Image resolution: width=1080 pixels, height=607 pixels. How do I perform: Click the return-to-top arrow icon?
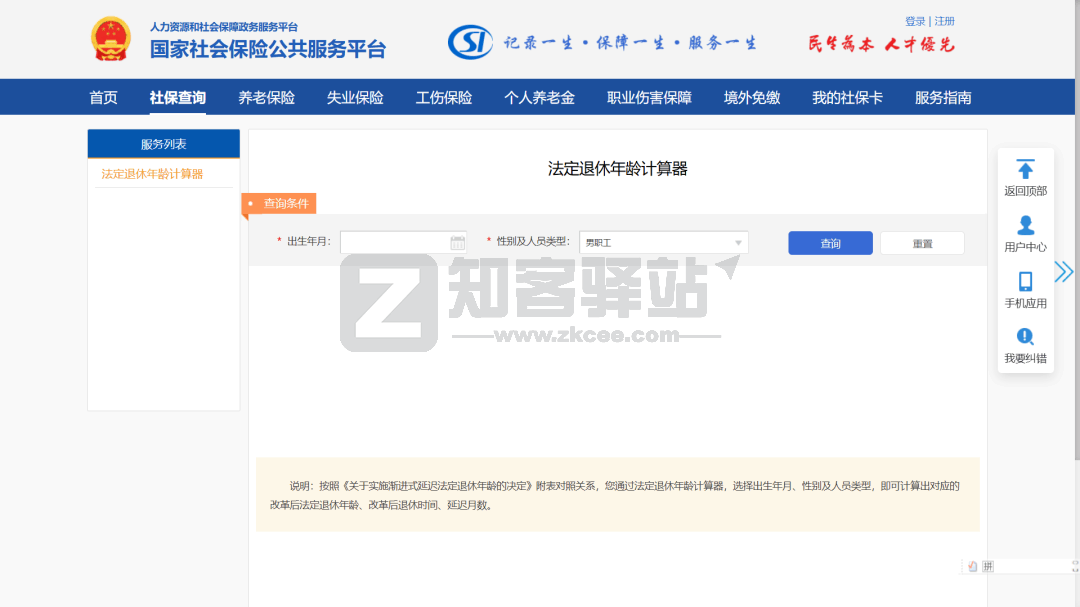click(x=1025, y=169)
